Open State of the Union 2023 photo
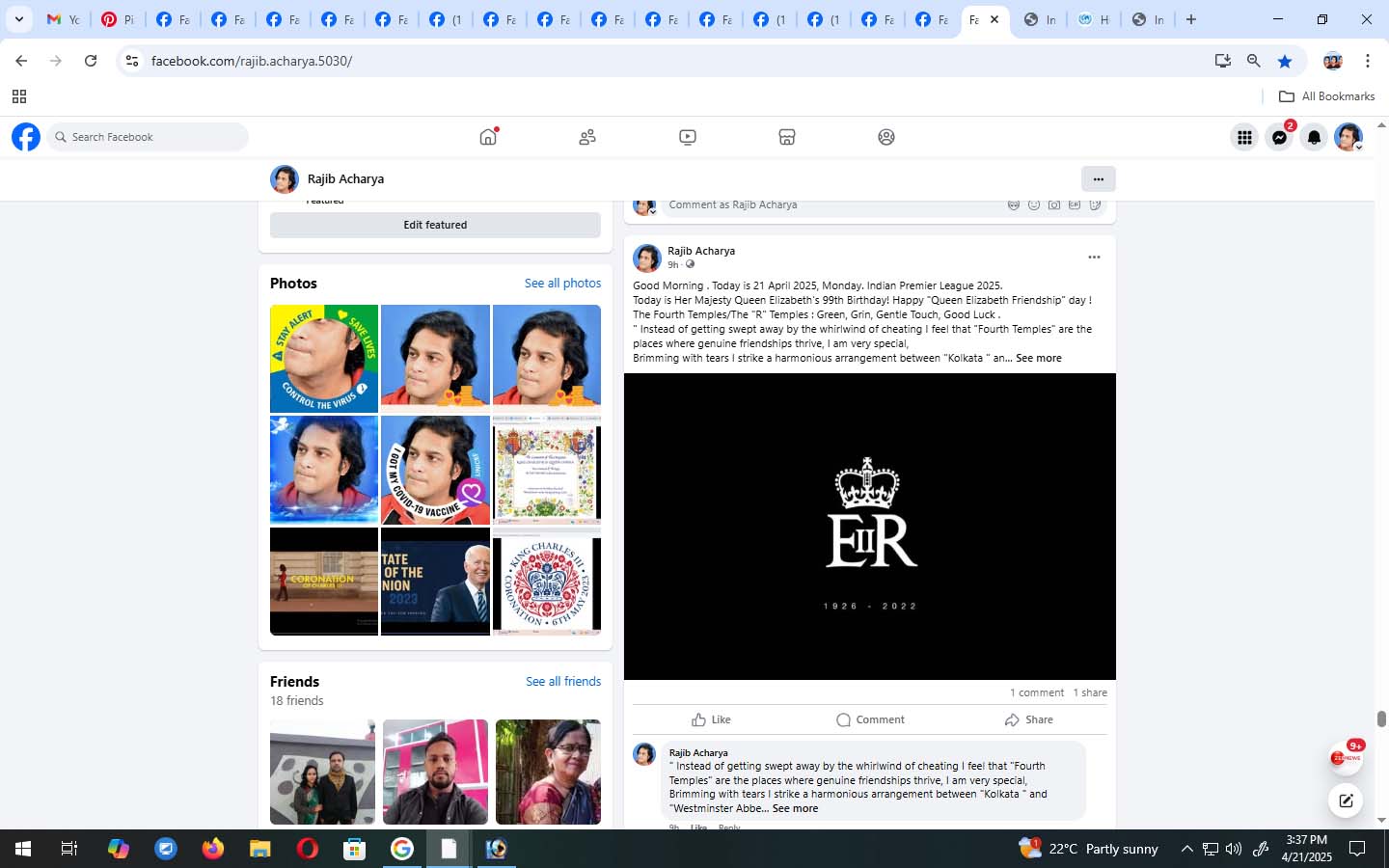 tap(435, 582)
